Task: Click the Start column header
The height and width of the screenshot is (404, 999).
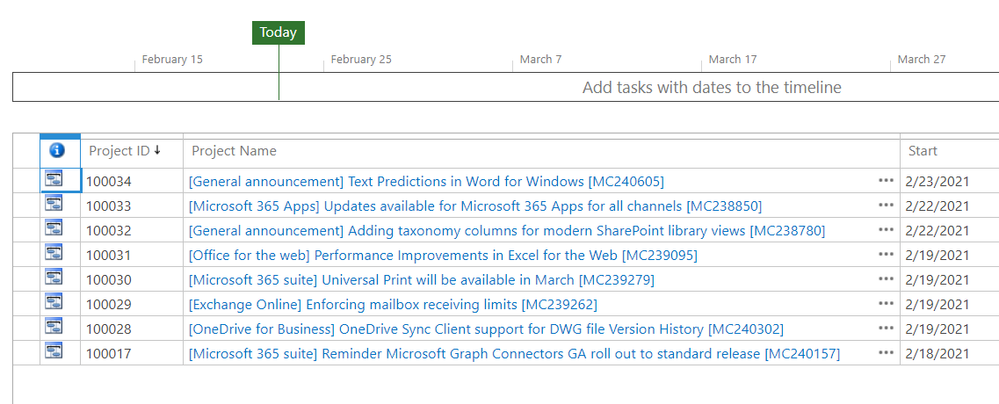Action: 922,151
